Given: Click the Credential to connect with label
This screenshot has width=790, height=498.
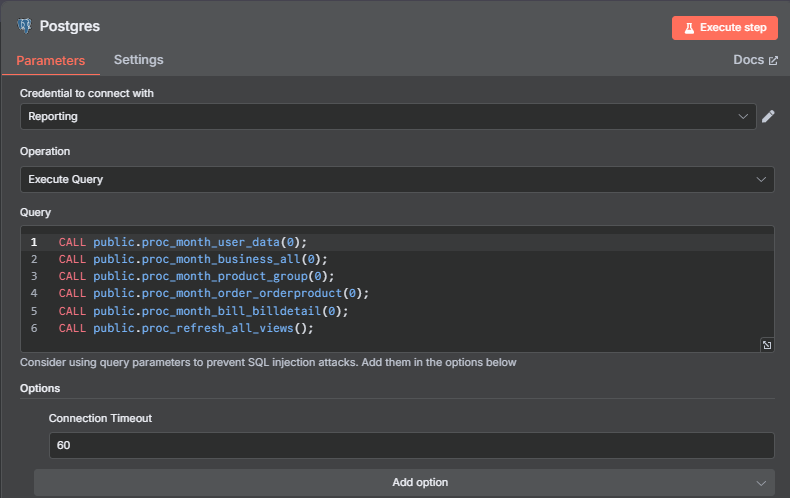Looking at the screenshot, I should 87,93.
